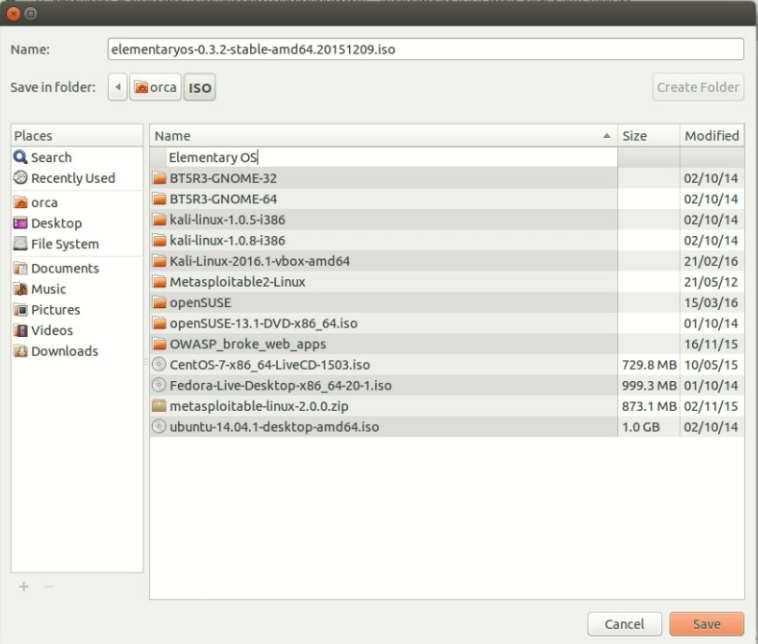Click the kali-linux-1.0.5-i386 folder icon
The width and height of the screenshot is (758, 644).
coord(159,220)
